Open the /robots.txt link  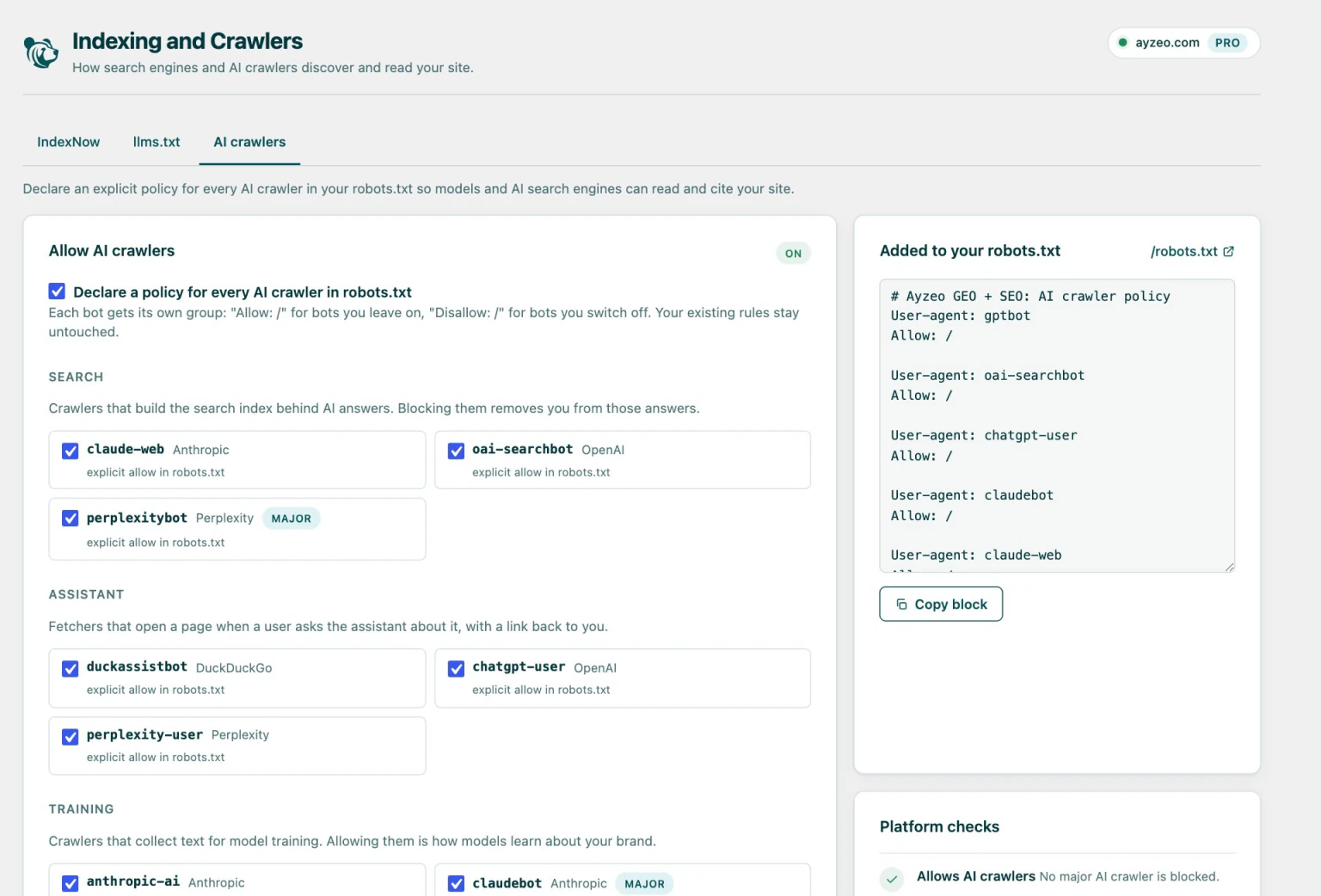[x=1192, y=251]
